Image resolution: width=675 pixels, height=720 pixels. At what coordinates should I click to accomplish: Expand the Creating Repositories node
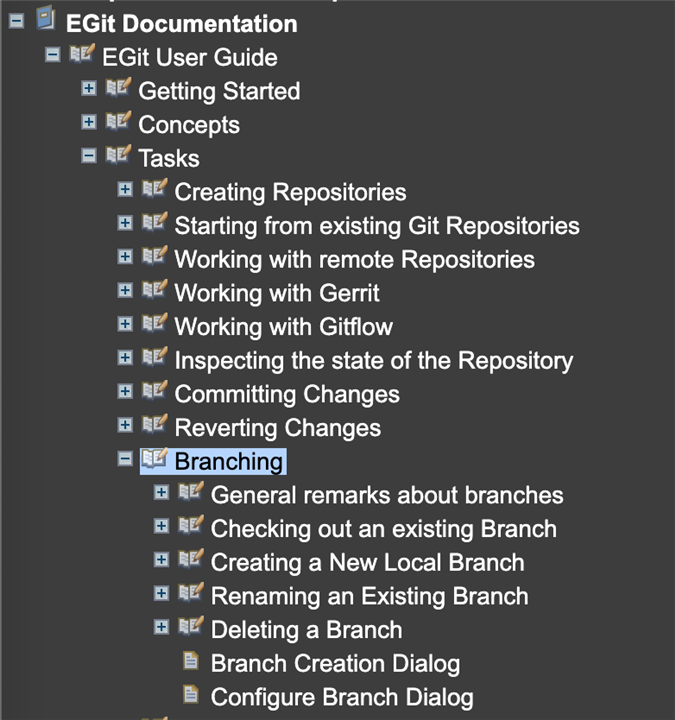pyautogui.click(x=125, y=189)
